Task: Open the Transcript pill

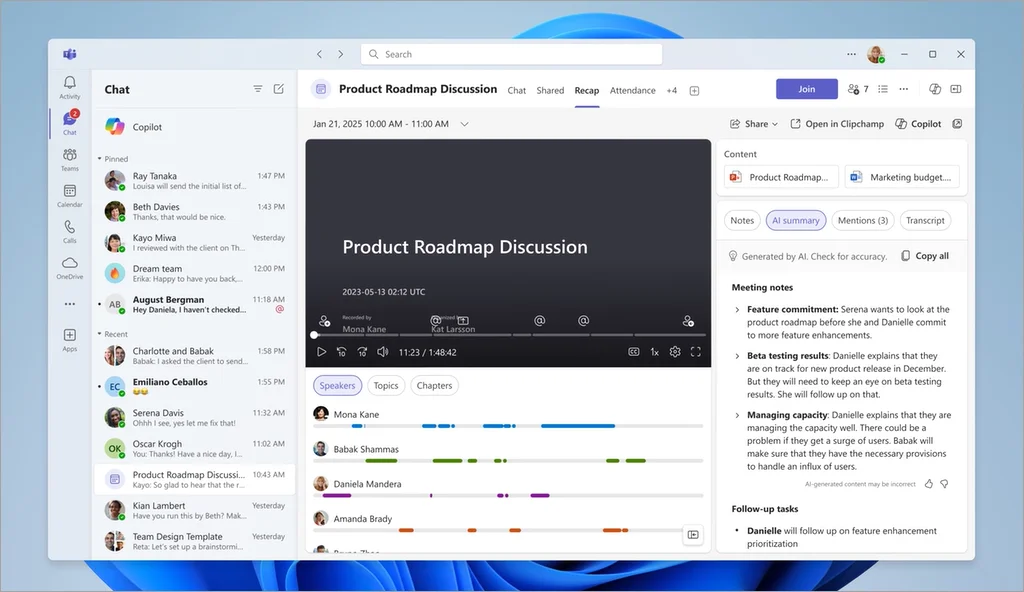Action: pos(924,220)
